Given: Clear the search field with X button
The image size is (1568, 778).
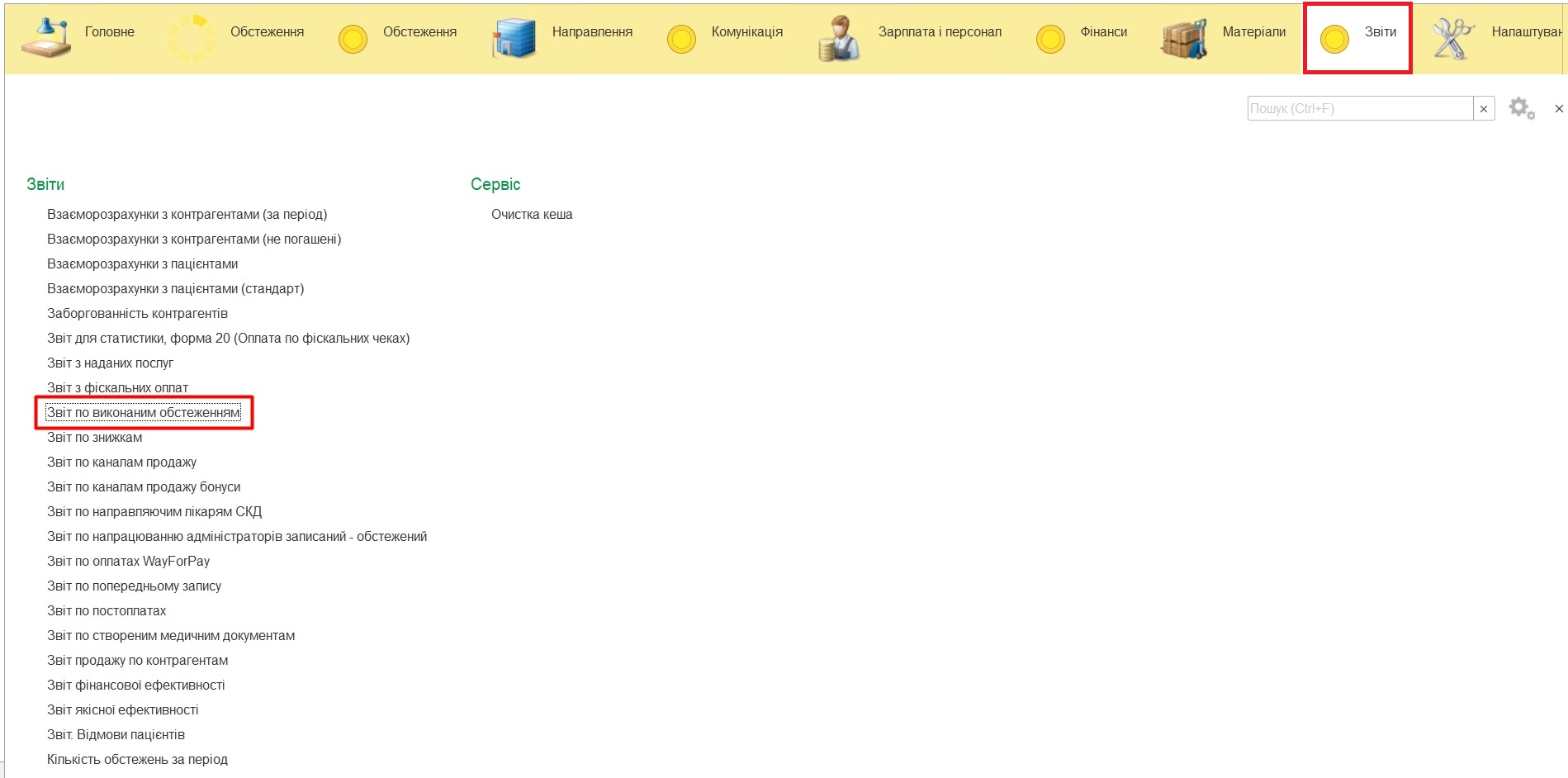Looking at the screenshot, I should tap(1484, 109).
